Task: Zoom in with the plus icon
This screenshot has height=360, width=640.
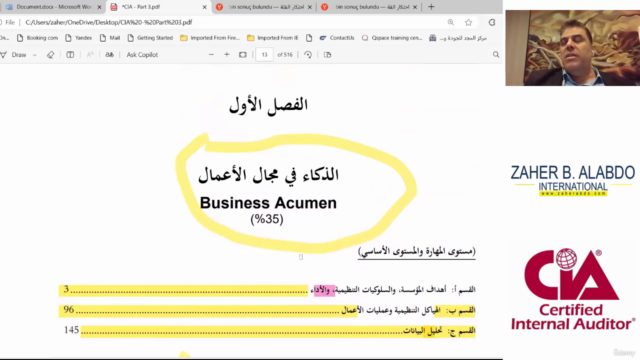Action: pyautogui.click(x=227, y=55)
